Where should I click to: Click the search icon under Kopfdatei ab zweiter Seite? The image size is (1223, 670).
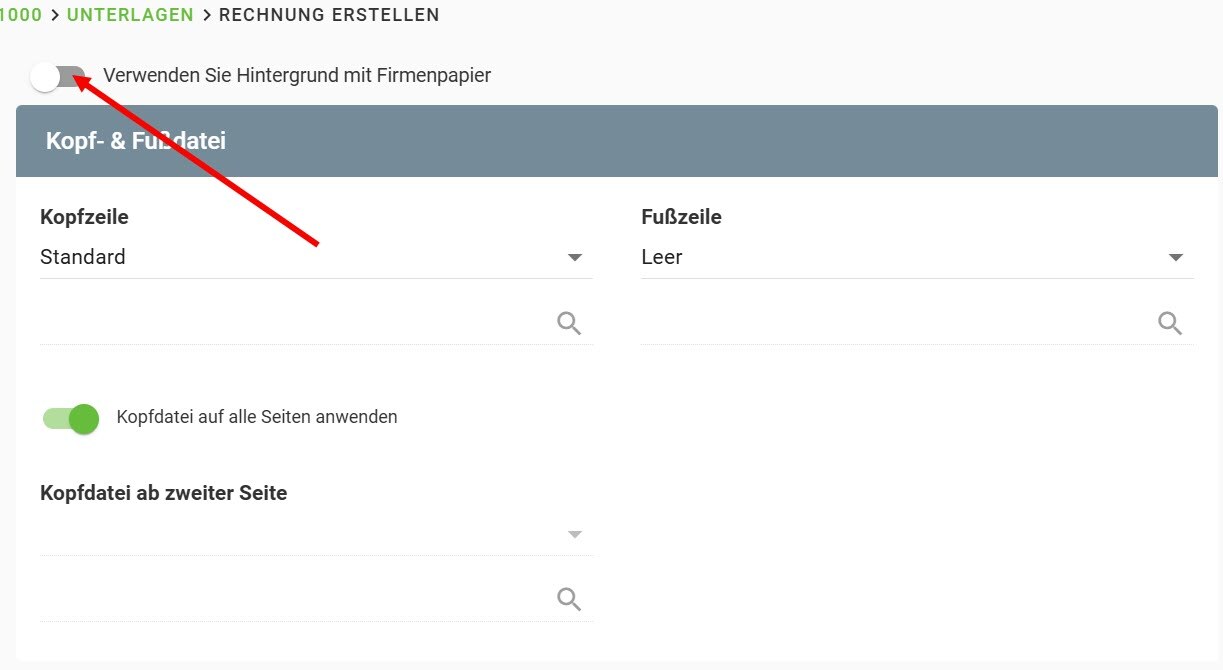568,598
